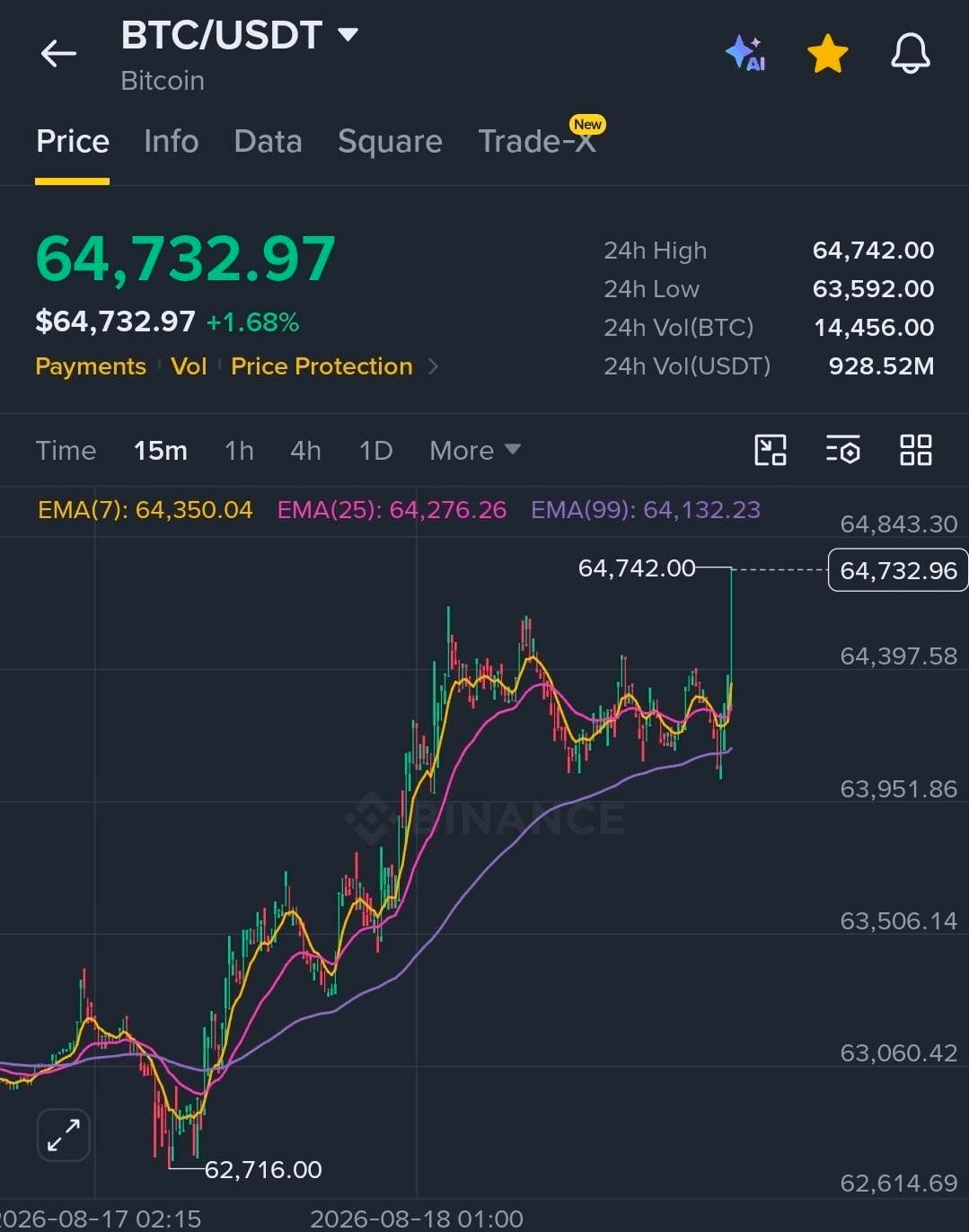Click the Bitcoin subtitle text
Screen dimensions: 969x1232
click(163, 81)
